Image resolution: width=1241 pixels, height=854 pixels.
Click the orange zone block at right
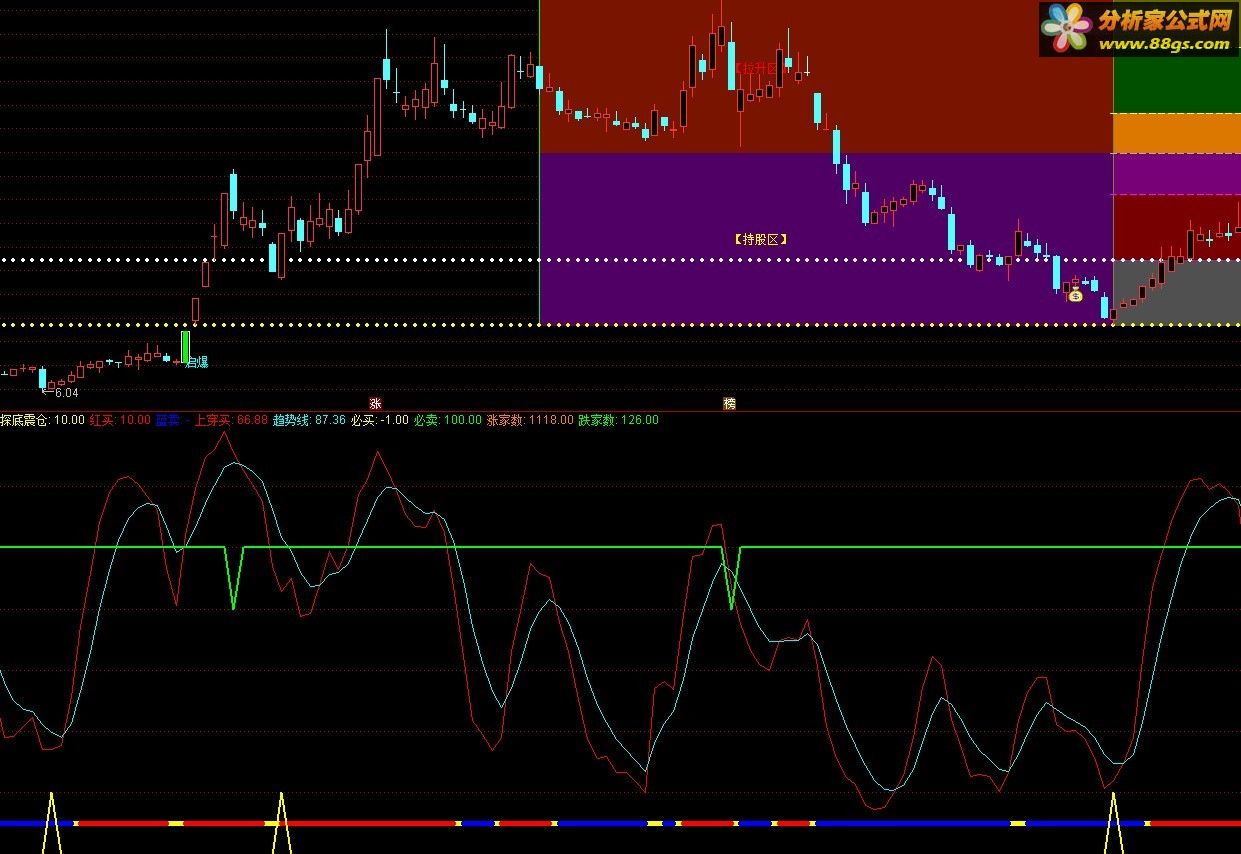tap(1177, 133)
